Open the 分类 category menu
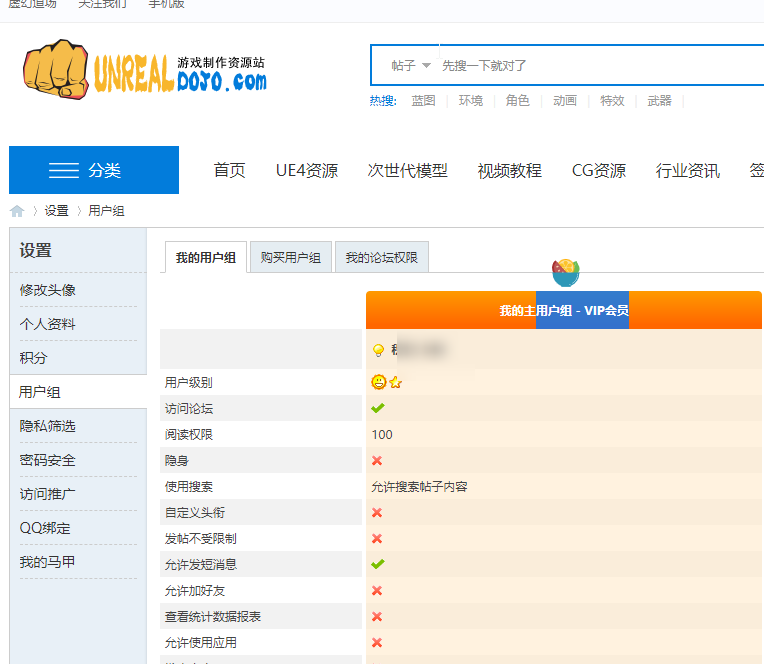The image size is (764, 664). [x=94, y=170]
